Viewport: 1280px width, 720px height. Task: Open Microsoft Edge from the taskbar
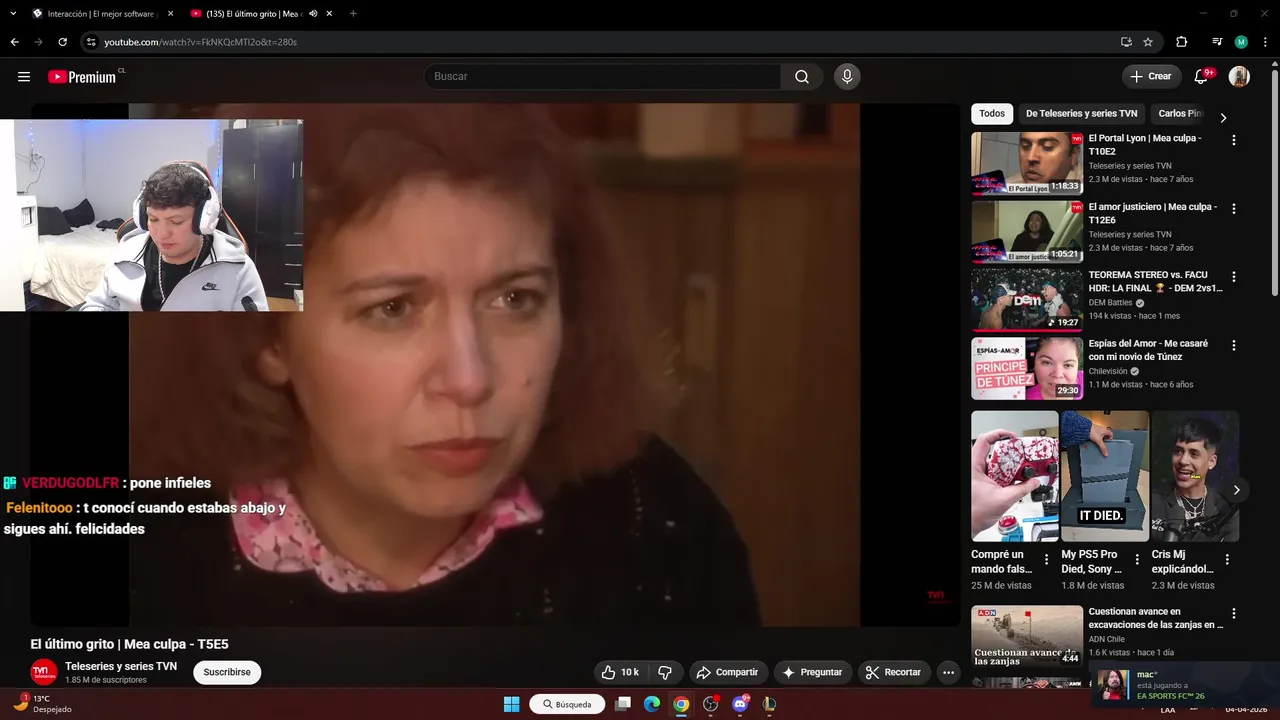tap(652, 704)
